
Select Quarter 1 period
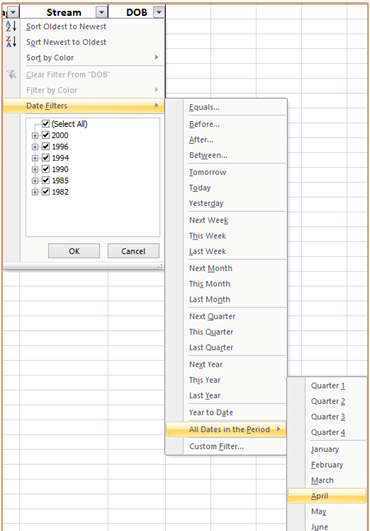(327, 386)
